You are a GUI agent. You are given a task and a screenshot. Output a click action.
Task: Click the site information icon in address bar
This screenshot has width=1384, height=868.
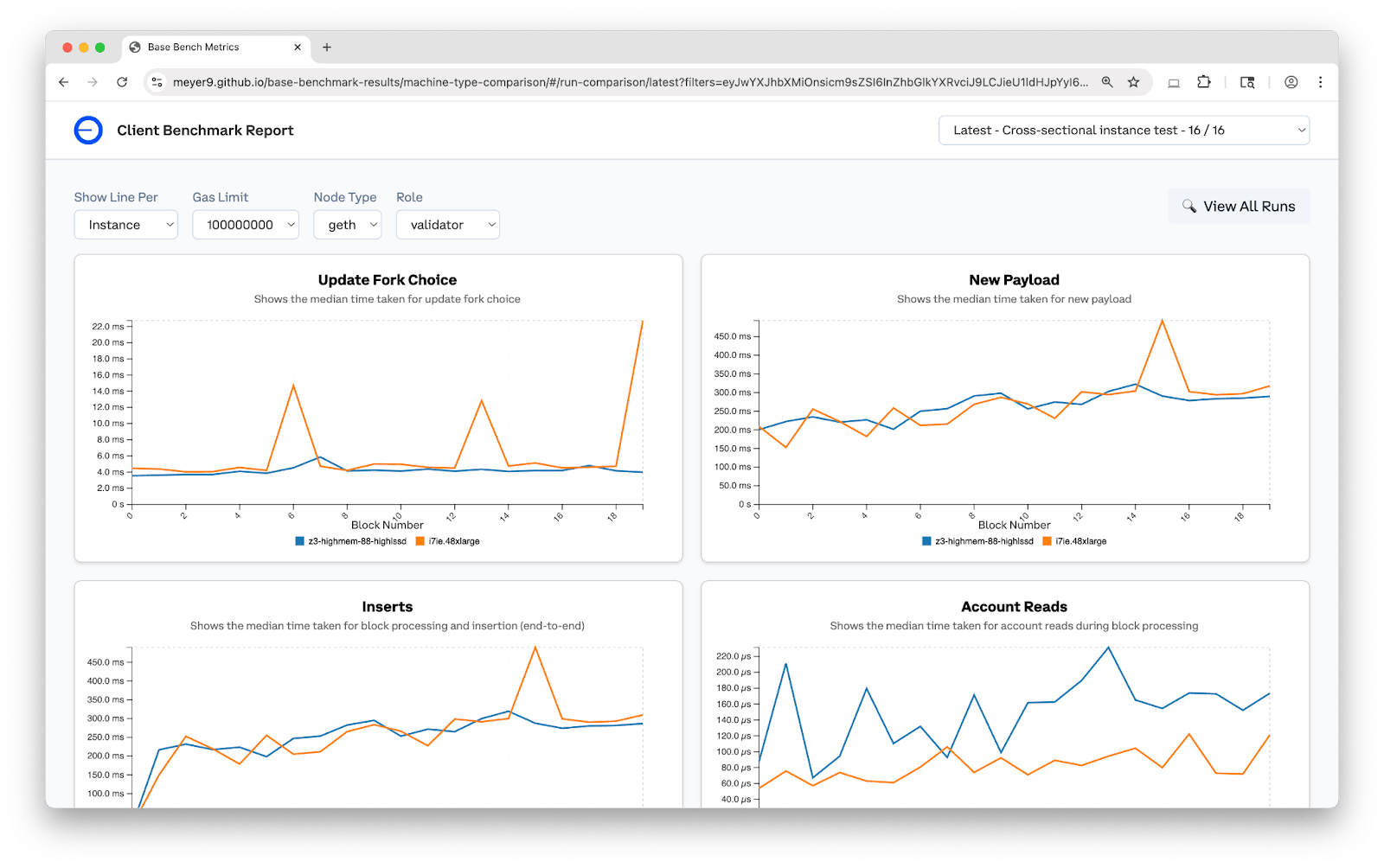point(157,82)
